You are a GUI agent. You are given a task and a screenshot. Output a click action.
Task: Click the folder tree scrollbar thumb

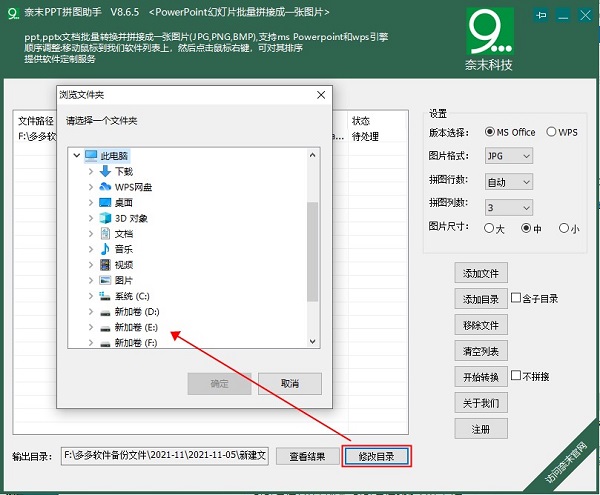(x=312, y=252)
